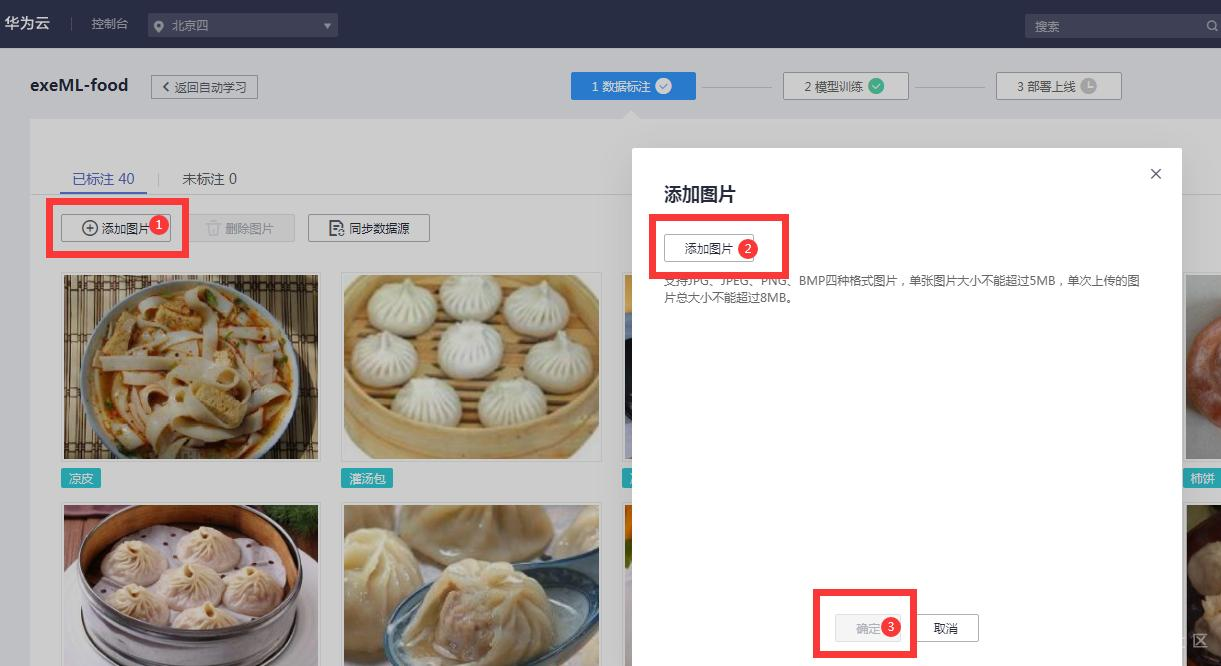
Task: Click the location pin icon in region selector
Action: (159, 26)
